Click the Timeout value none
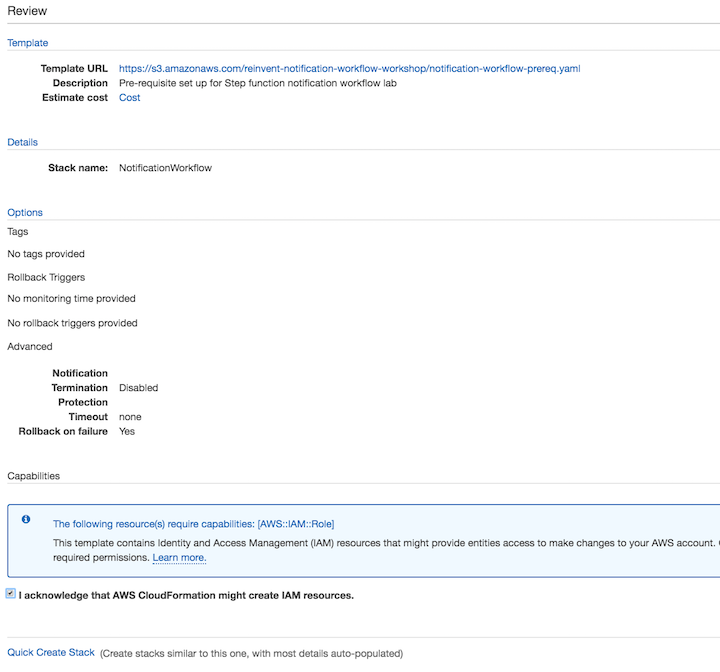 pyautogui.click(x=130, y=417)
